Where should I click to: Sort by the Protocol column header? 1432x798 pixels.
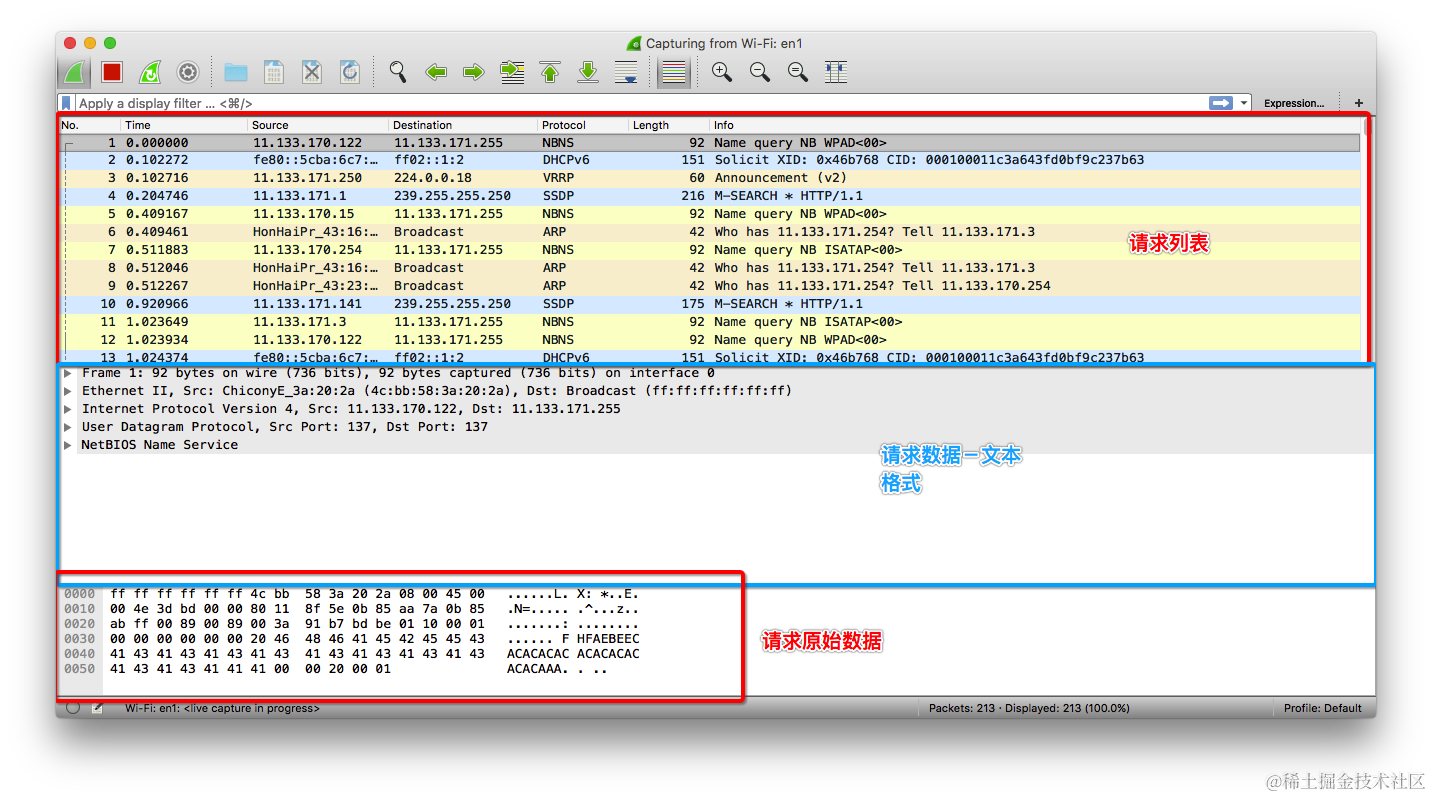(x=583, y=125)
